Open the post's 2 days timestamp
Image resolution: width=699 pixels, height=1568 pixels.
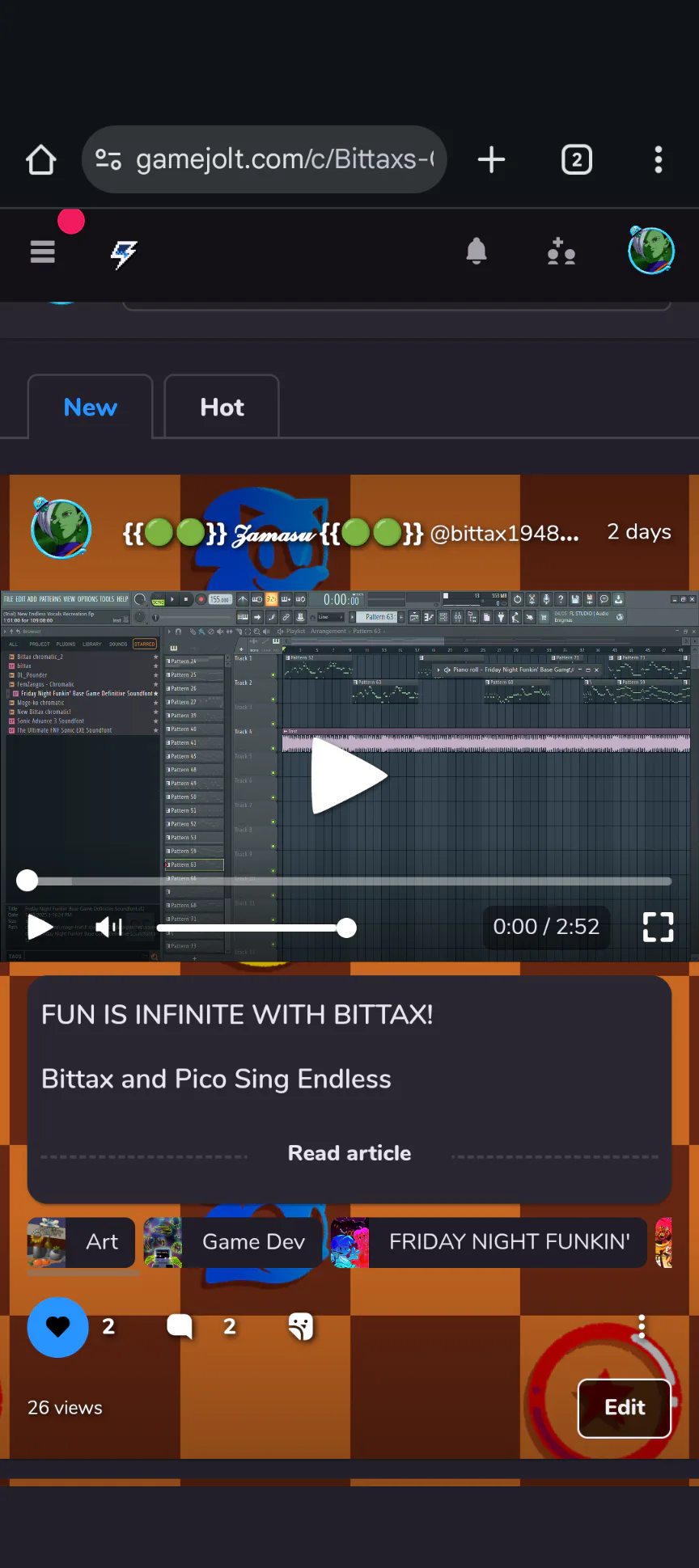click(639, 532)
